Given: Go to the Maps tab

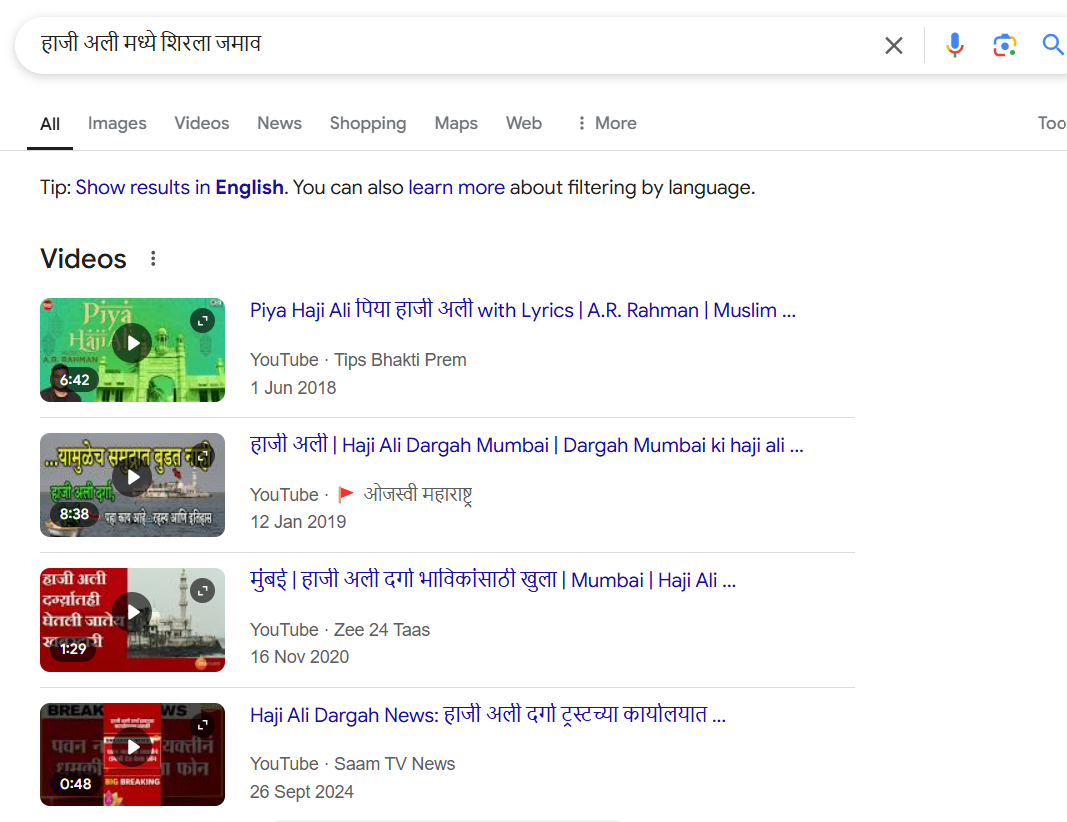Looking at the screenshot, I should (456, 123).
